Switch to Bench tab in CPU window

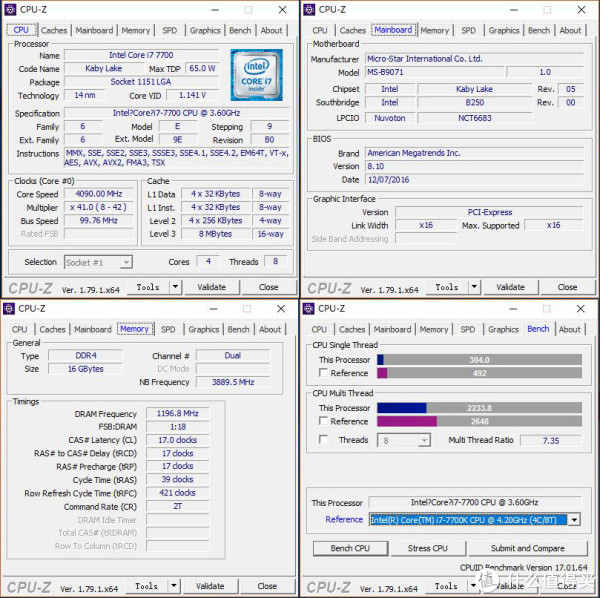coord(240,30)
